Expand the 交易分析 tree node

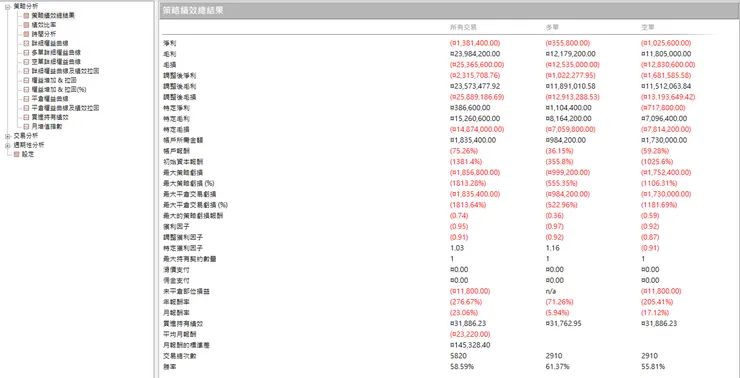point(8,136)
